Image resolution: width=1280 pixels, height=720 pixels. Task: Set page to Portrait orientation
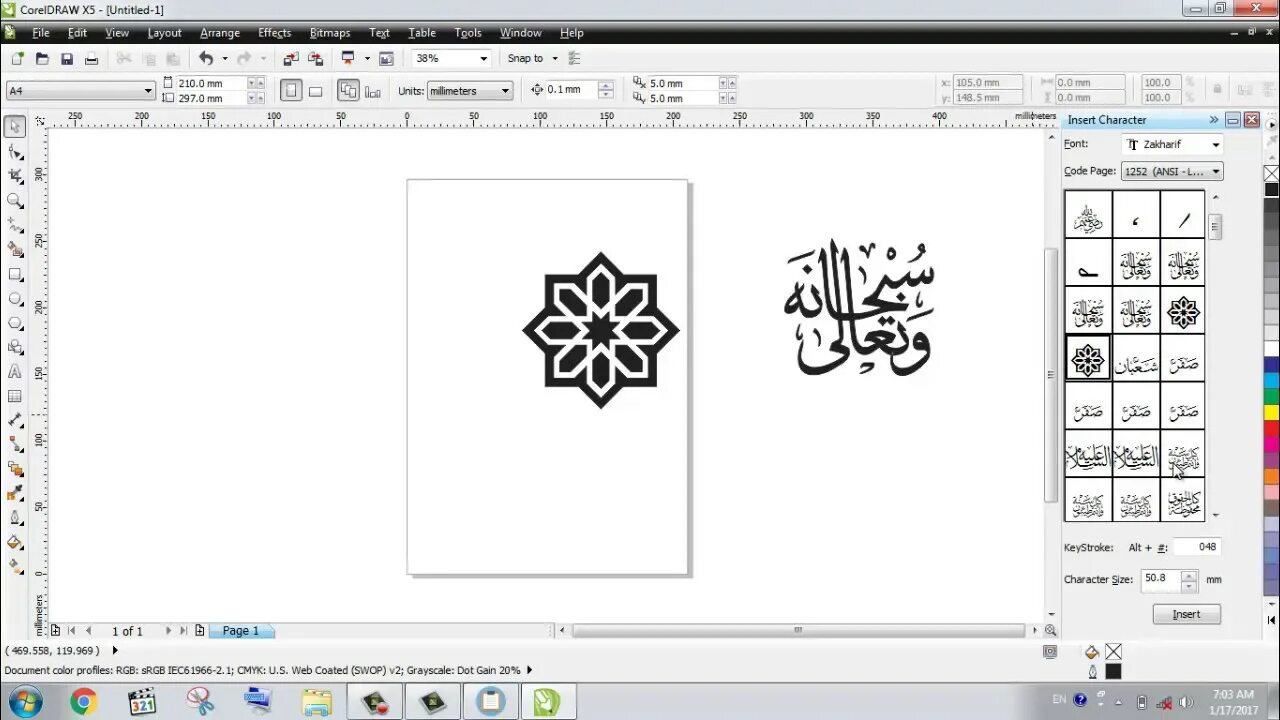click(x=291, y=91)
